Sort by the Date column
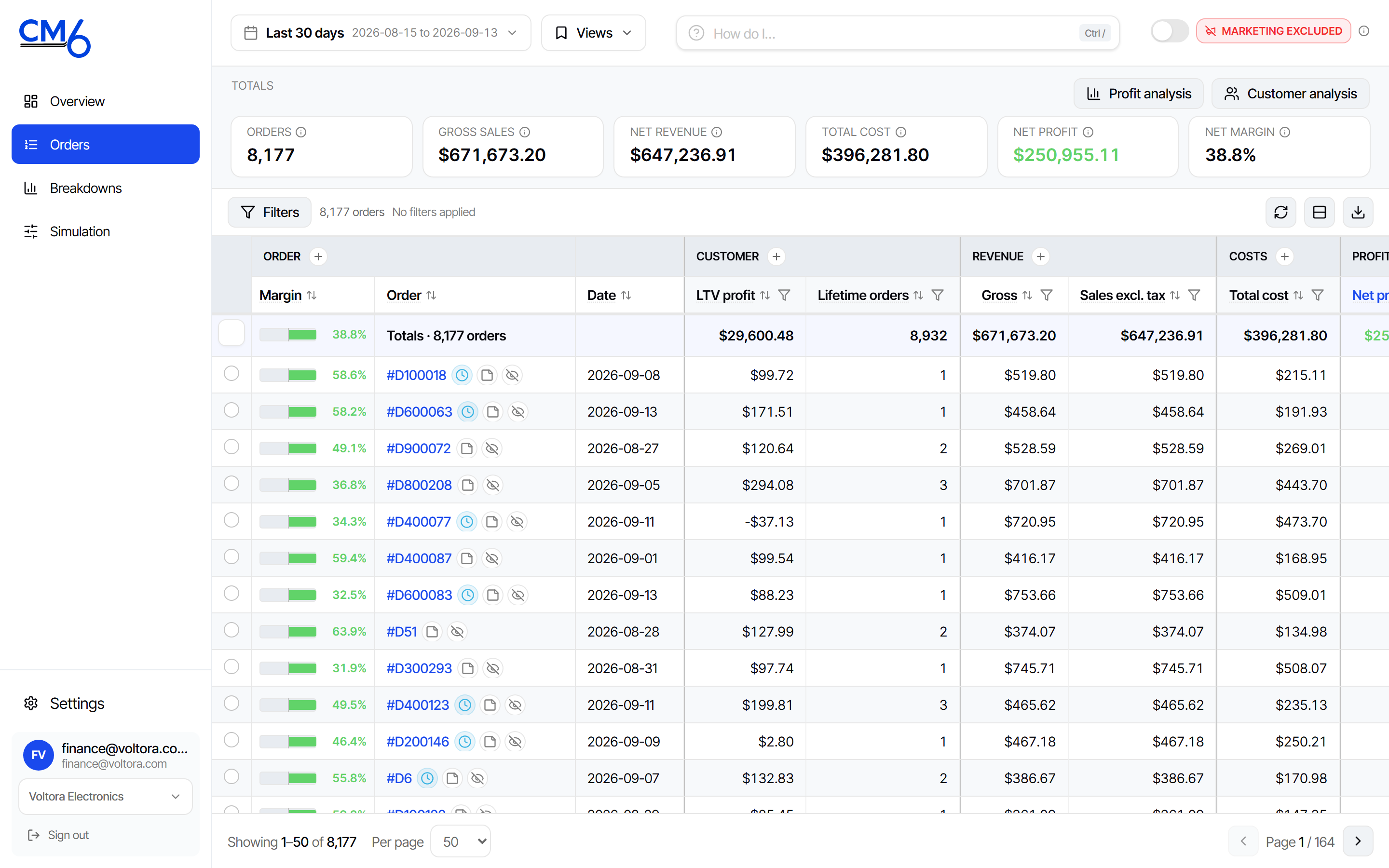The image size is (1389, 868). 626,295
